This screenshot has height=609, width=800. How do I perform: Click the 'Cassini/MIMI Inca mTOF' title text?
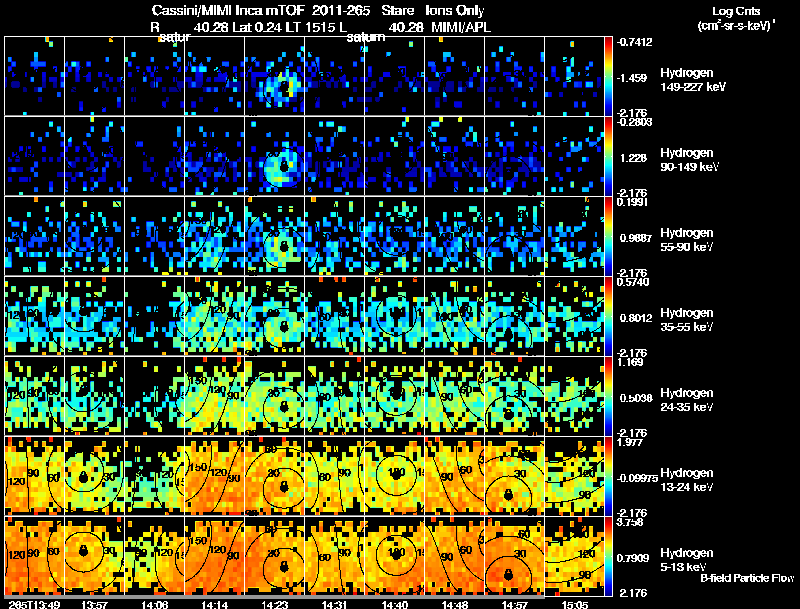[x=228, y=10]
